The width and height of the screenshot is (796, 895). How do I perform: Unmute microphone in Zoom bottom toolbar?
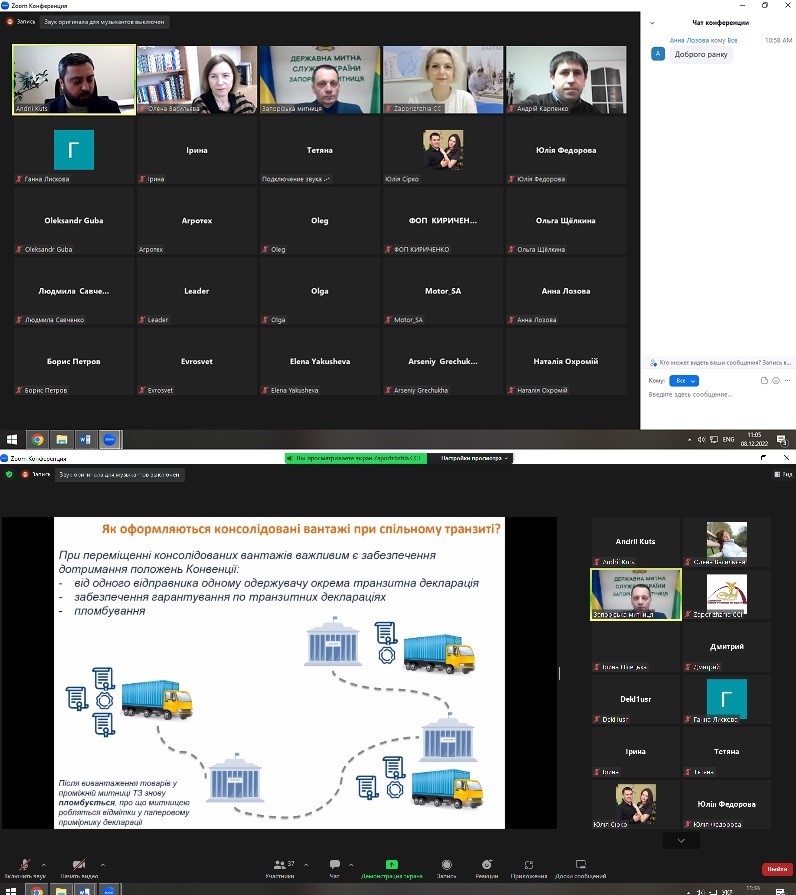tap(24, 865)
